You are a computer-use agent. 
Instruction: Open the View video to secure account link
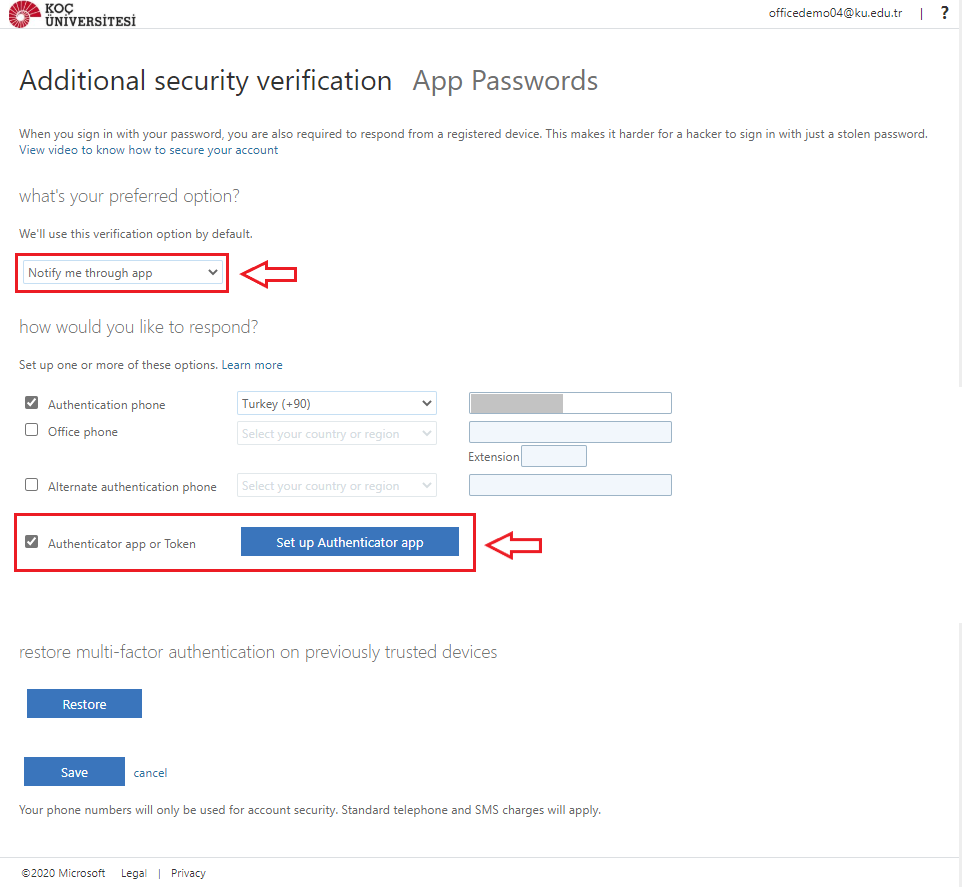pyautogui.click(x=148, y=150)
